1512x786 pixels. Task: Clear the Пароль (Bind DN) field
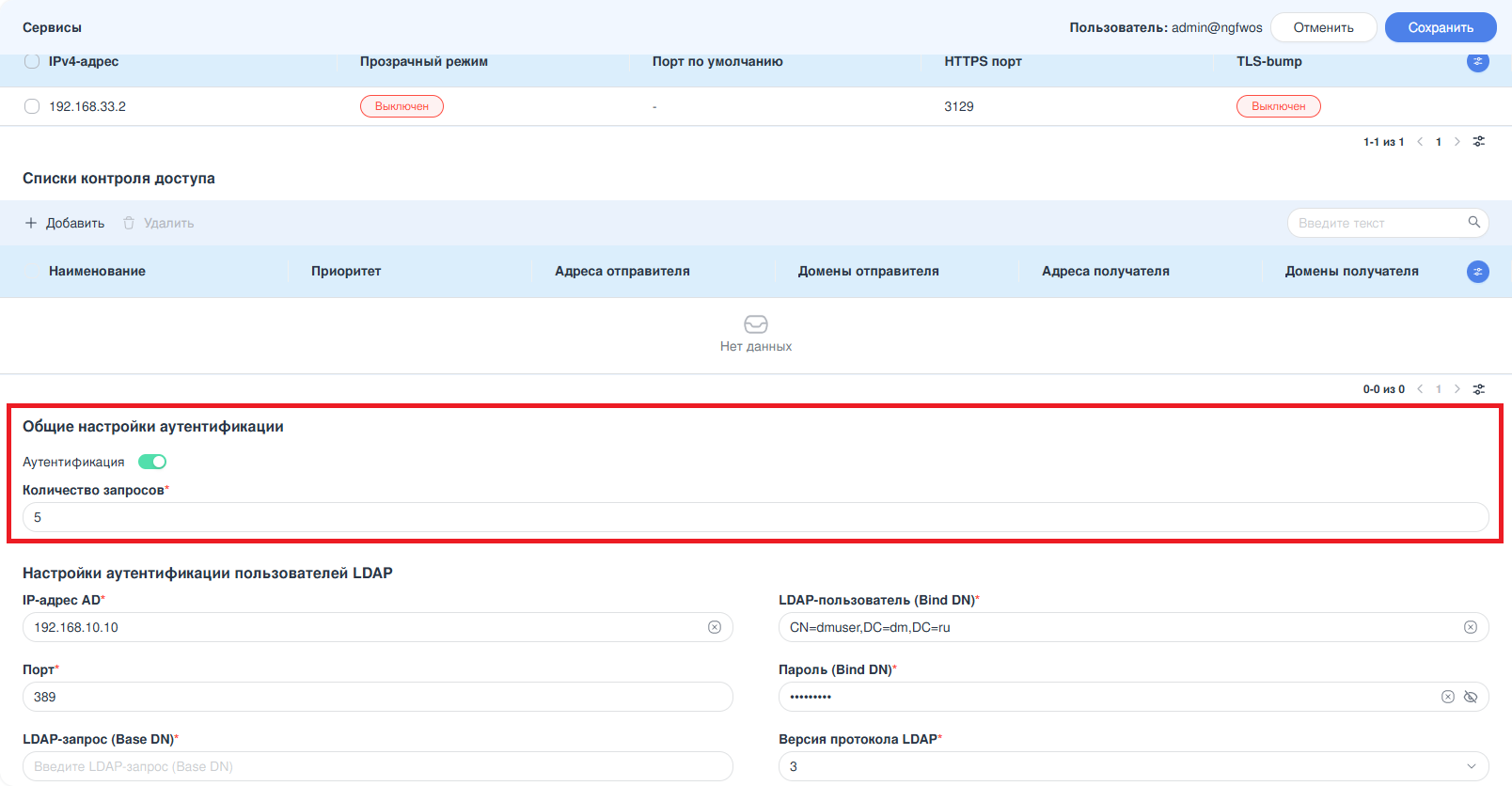(1448, 697)
